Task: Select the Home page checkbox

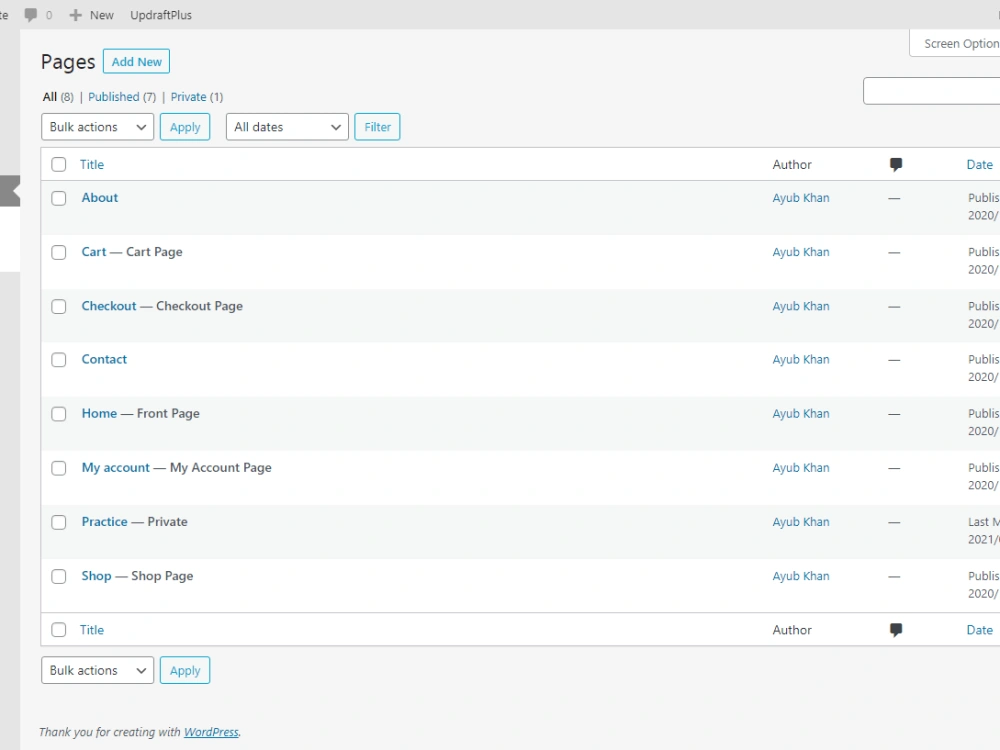Action: tap(59, 414)
